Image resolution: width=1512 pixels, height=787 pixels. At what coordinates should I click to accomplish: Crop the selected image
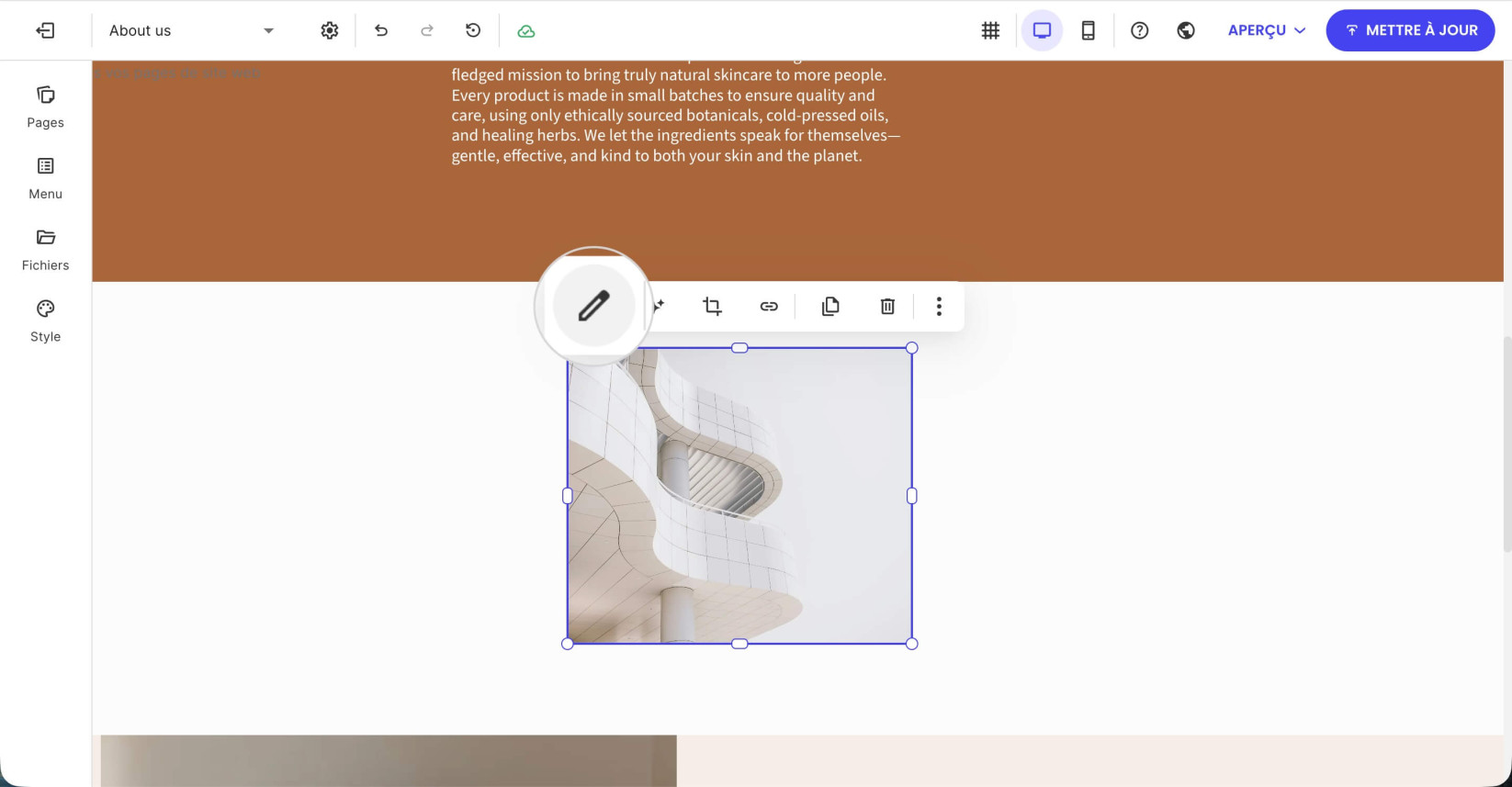712,306
